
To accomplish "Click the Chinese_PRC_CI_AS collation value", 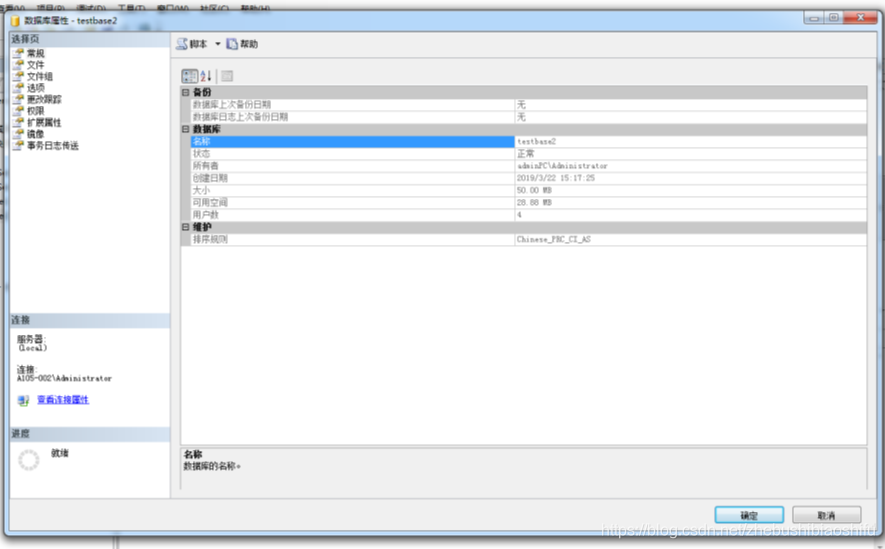I will [554, 239].
